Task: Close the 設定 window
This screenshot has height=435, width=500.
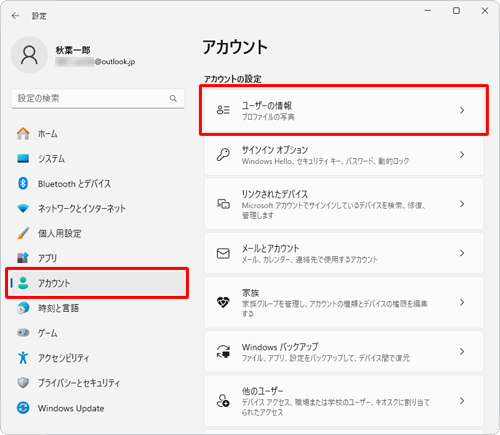Action: [x=485, y=11]
